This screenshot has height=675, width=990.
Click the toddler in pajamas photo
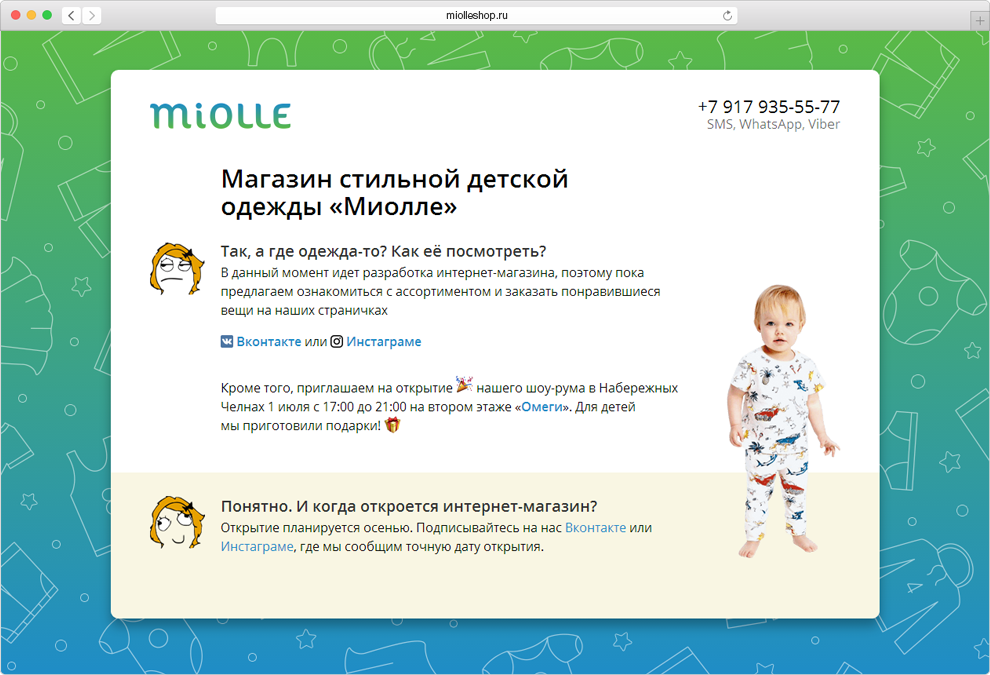tap(781, 421)
